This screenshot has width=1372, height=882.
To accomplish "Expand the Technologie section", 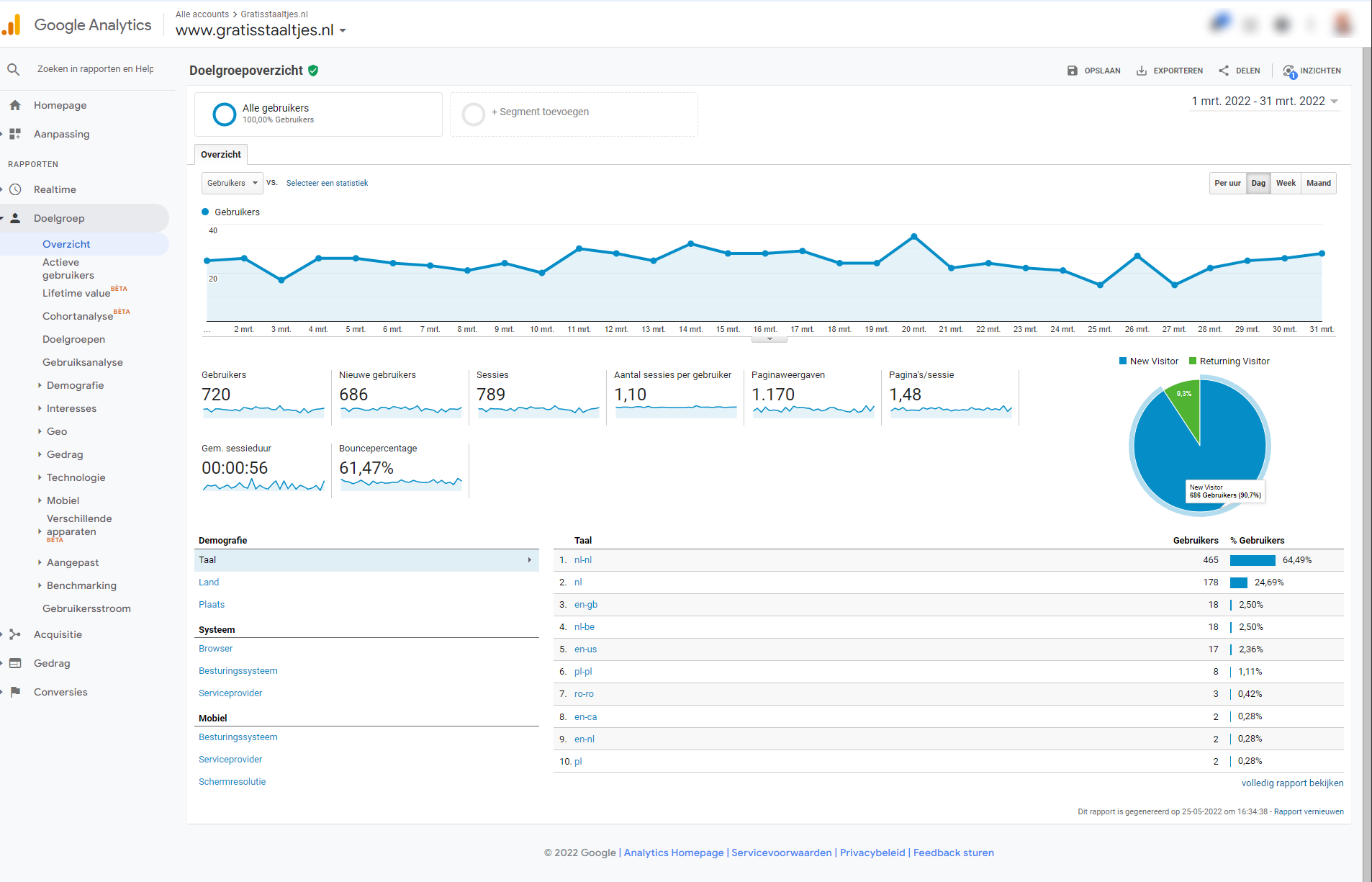I will coord(40,477).
